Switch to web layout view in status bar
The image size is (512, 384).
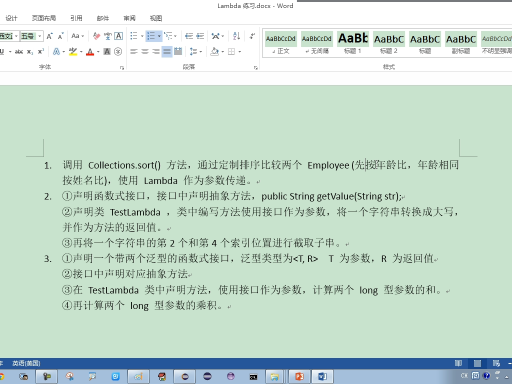pyautogui.click(x=496, y=363)
